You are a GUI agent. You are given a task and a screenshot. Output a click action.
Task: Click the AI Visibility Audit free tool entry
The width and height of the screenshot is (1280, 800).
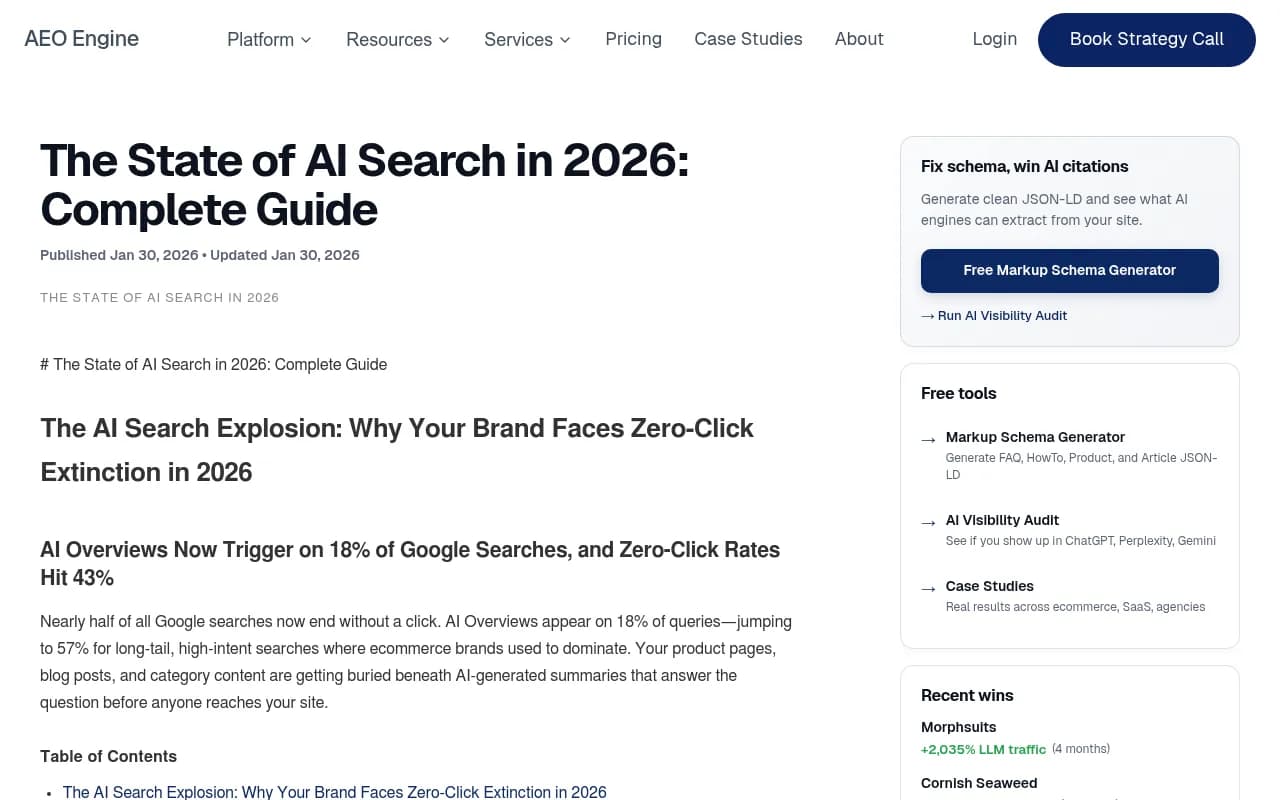(x=1002, y=520)
